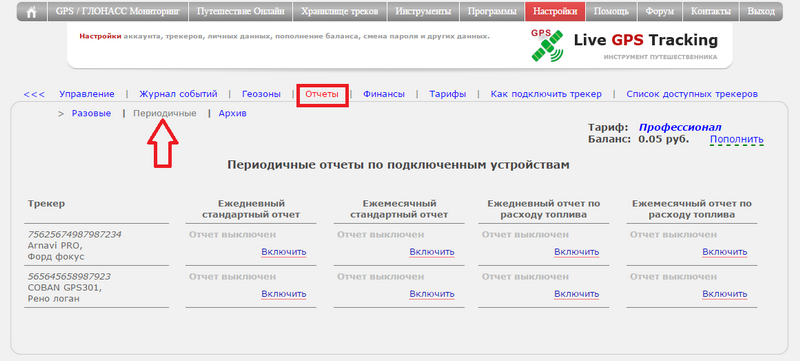Open the Помощь menu item
The image size is (800, 361).
611,12
